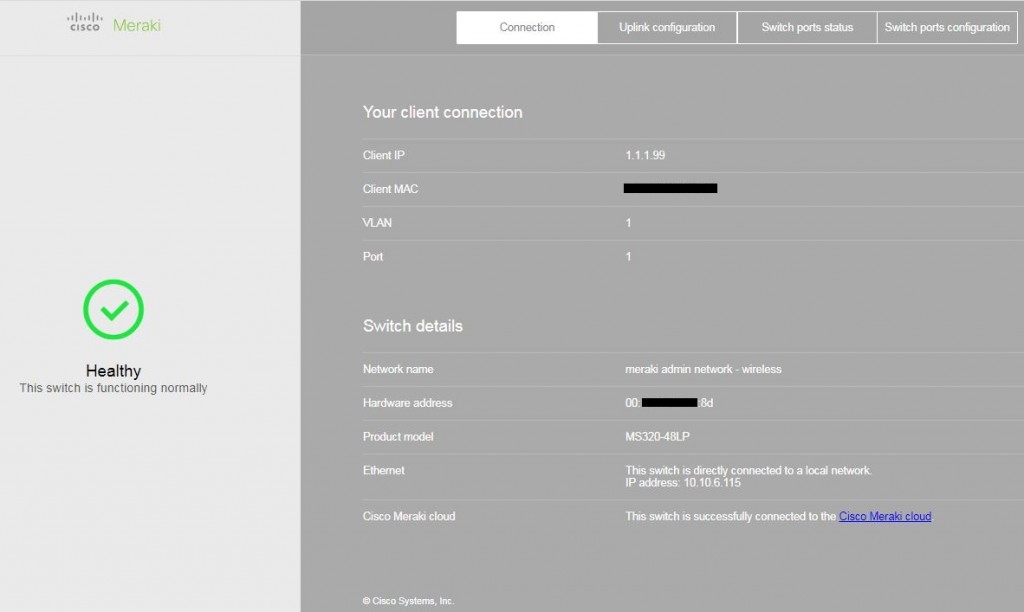1024x612 pixels.
Task: Switch to the Connection tab
Action: click(x=527, y=27)
